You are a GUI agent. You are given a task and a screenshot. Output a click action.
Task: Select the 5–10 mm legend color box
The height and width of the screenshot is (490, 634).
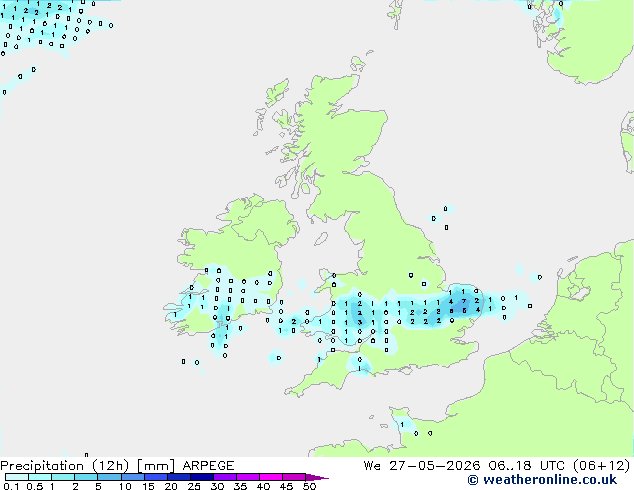109,477
